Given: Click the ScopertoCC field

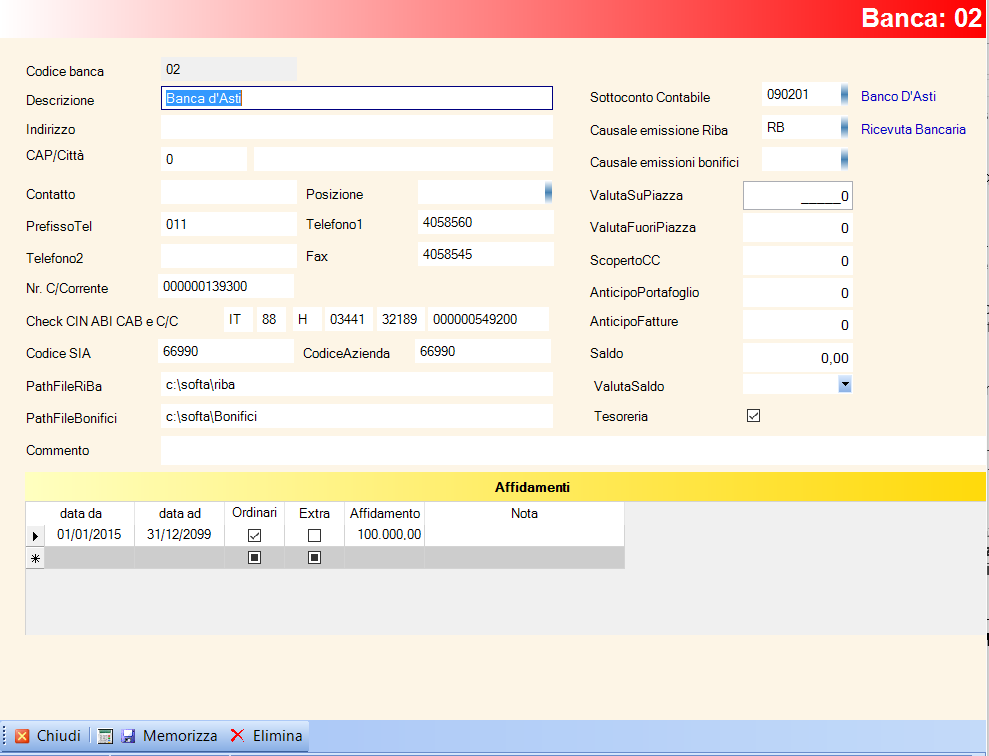Looking at the screenshot, I should (x=798, y=261).
